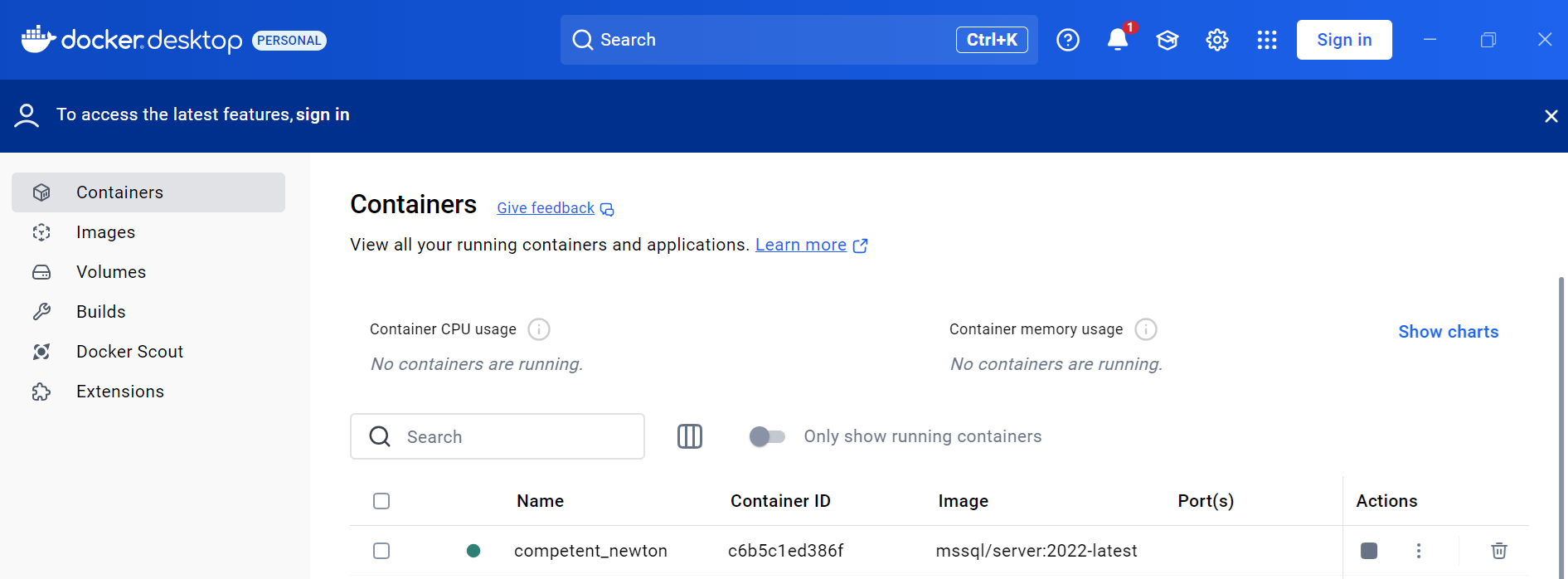Image resolution: width=1568 pixels, height=579 pixels.
Task: Open the Give feedback link
Action: pyautogui.click(x=546, y=208)
